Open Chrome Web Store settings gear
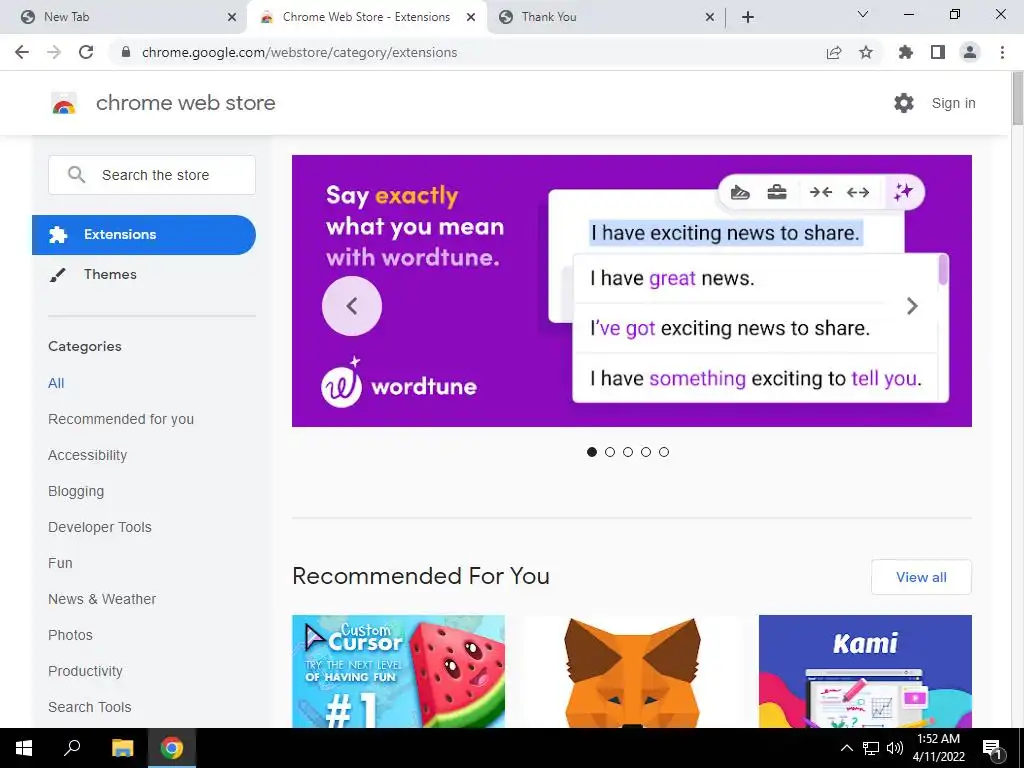 point(904,103)
